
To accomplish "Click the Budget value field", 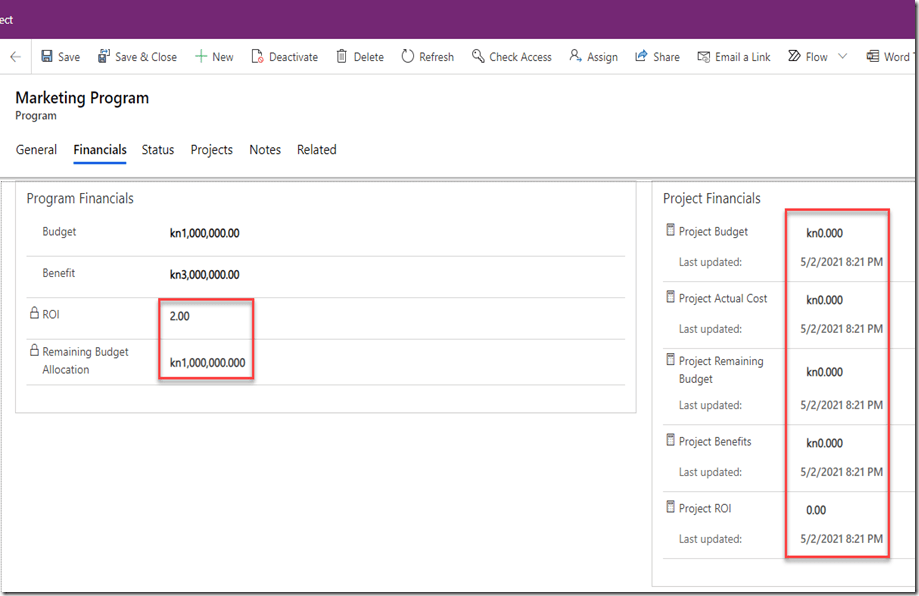I will (x=205, y=234).
